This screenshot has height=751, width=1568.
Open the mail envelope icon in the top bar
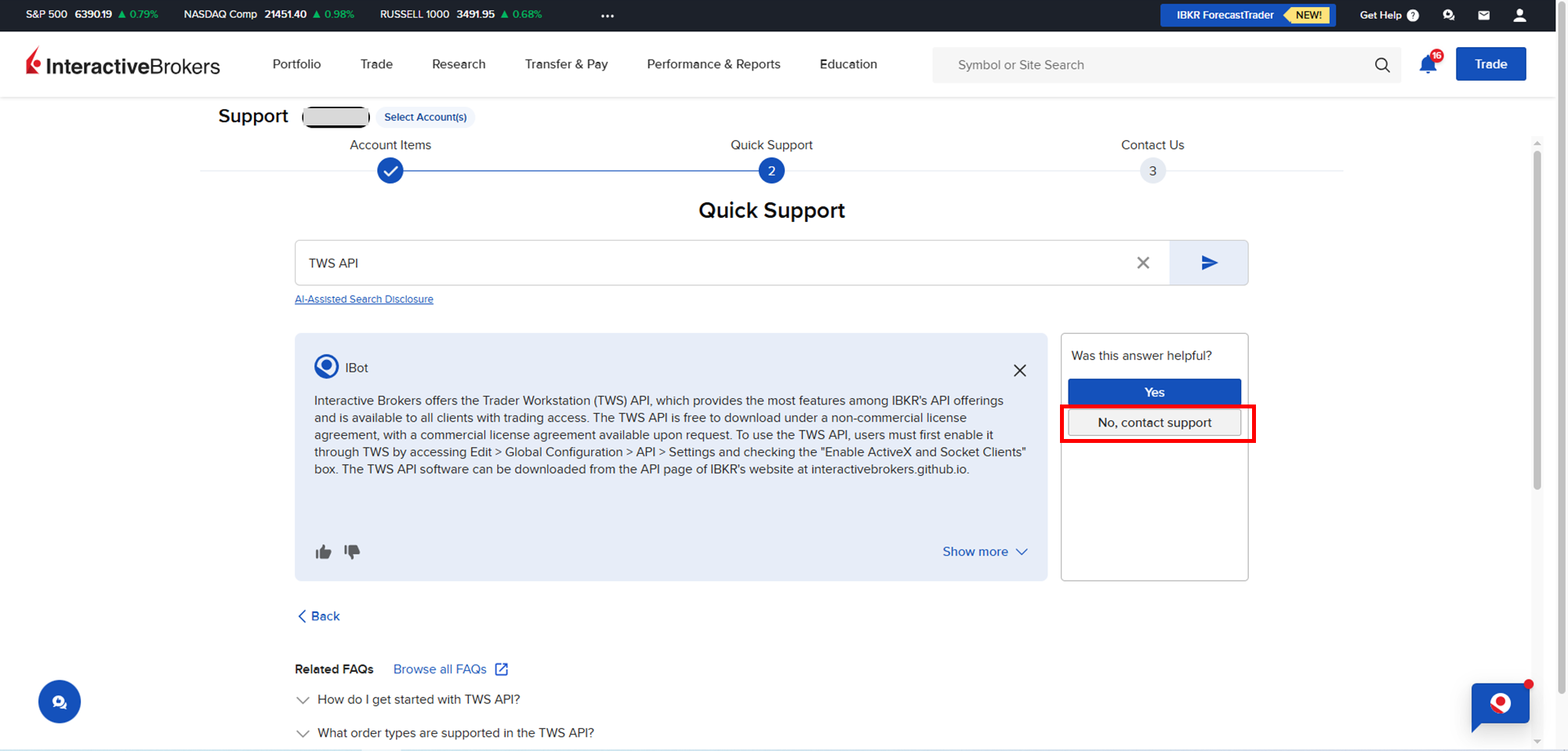click(x=1483, y=15)
